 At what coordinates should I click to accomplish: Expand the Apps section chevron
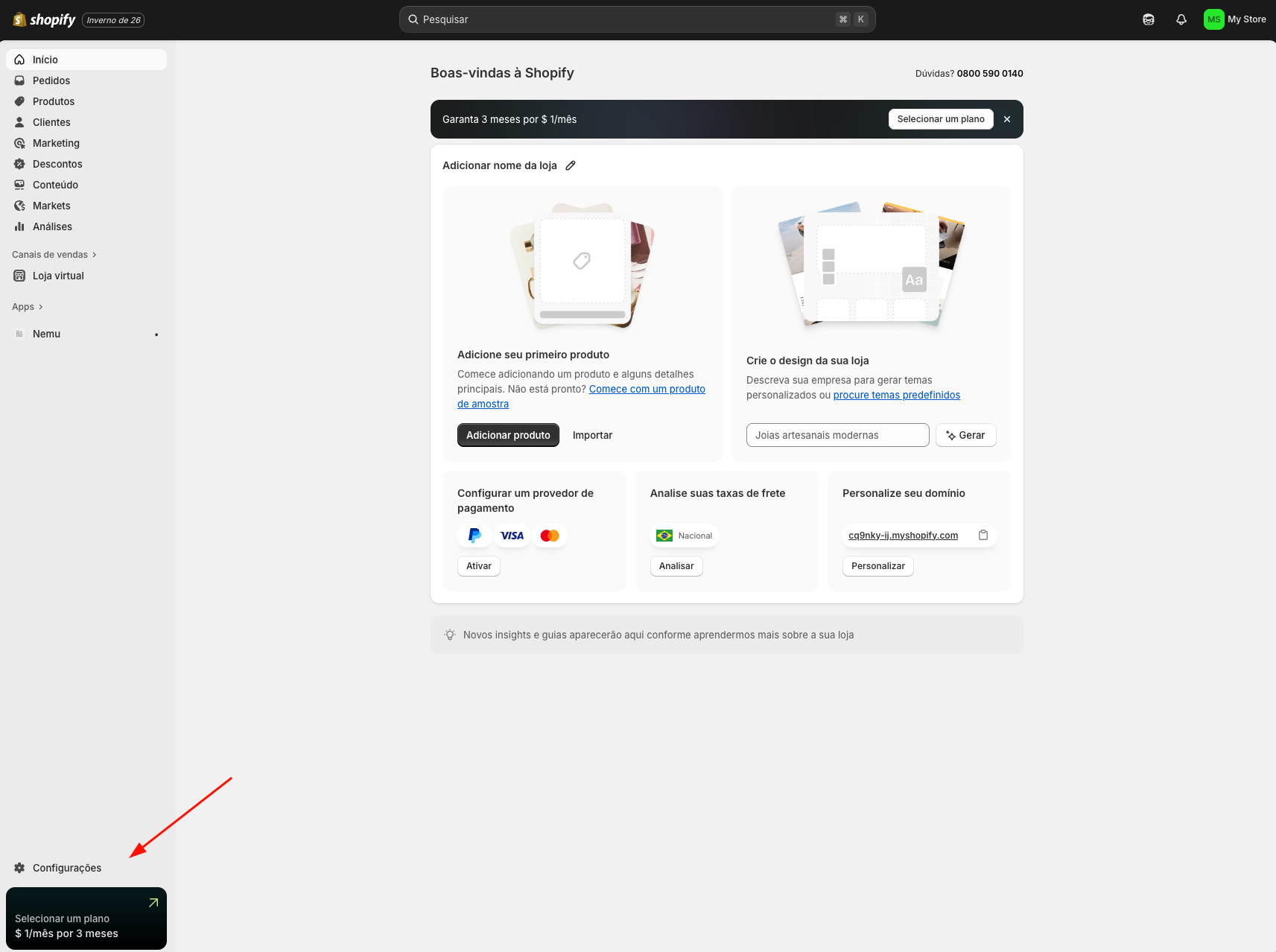[41, 307]
